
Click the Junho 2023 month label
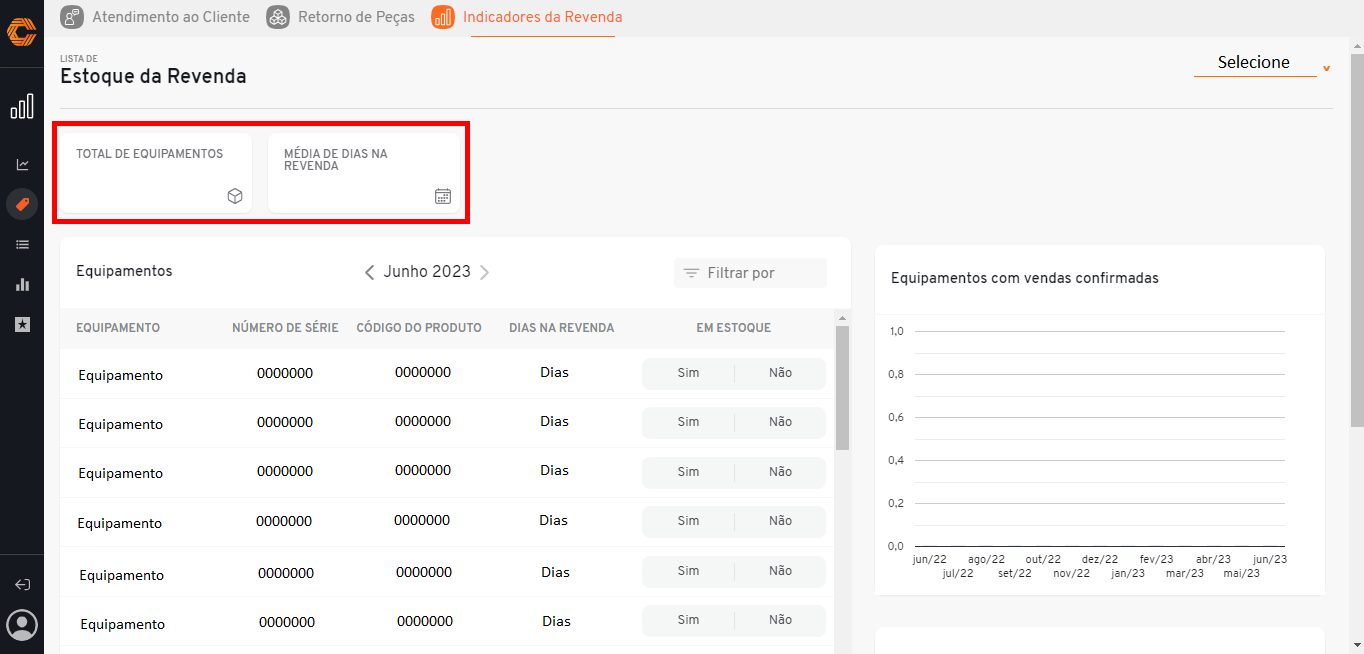pyautogui.click(x=427, y=272)
